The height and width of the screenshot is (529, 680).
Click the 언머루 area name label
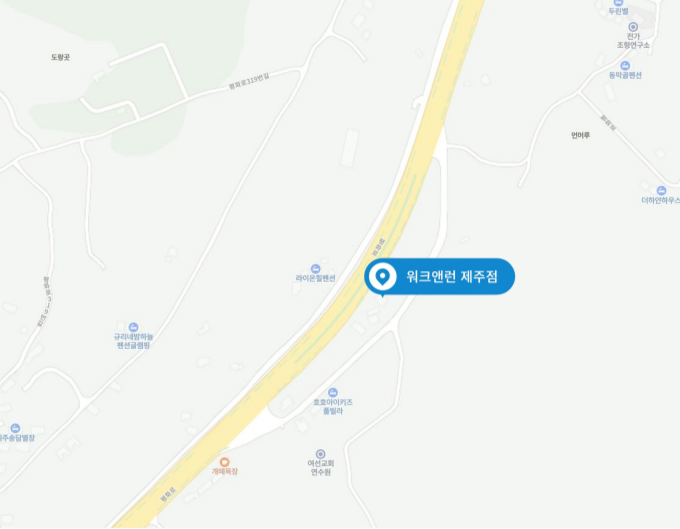[580, 135]
